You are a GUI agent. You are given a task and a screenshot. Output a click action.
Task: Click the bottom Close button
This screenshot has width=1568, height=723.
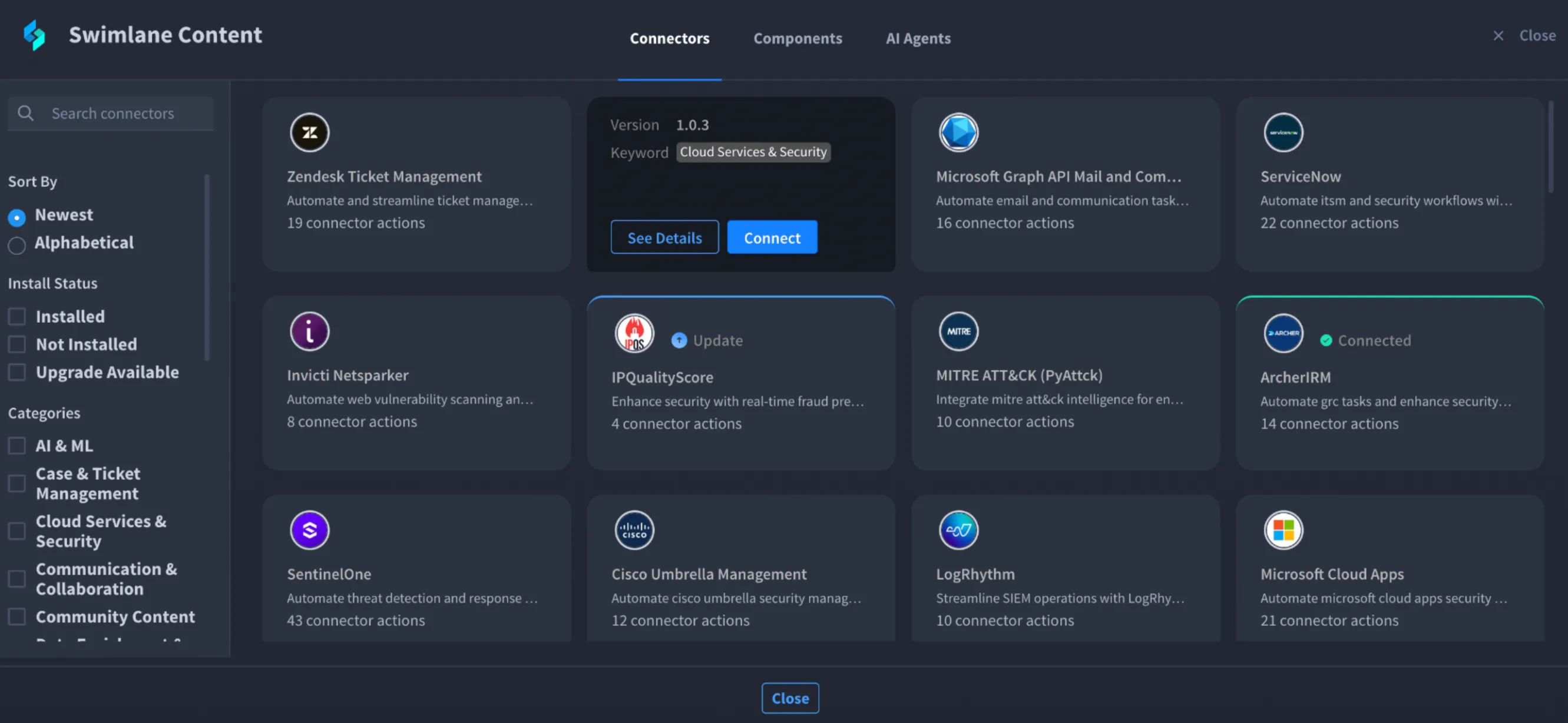click(x=790, y=698)
